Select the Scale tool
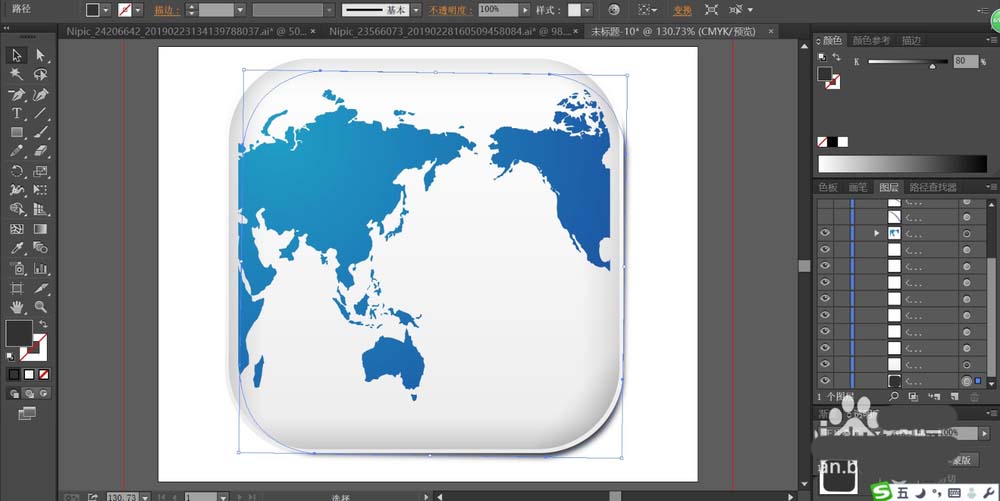Viewport: 1000px width, 501px height. point(40,171)
